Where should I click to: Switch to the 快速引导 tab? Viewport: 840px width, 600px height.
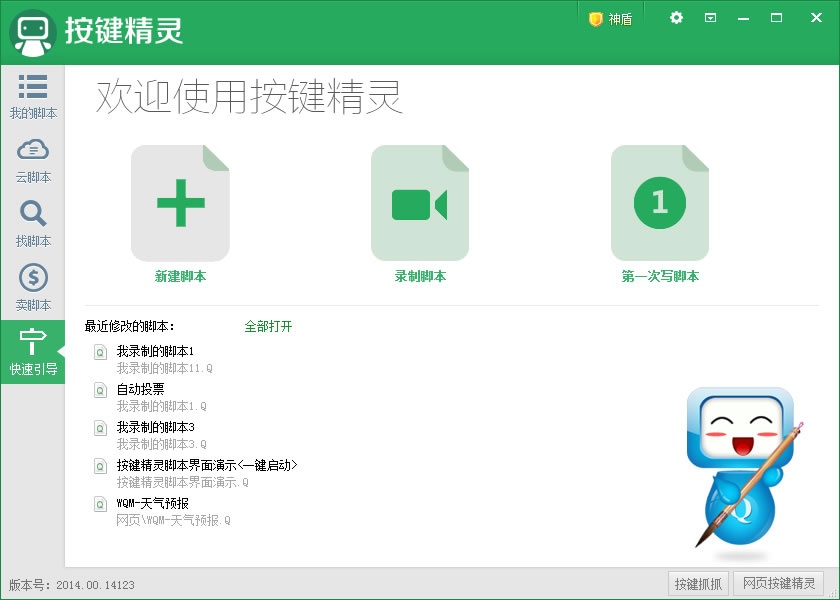[x=33, y=353]
